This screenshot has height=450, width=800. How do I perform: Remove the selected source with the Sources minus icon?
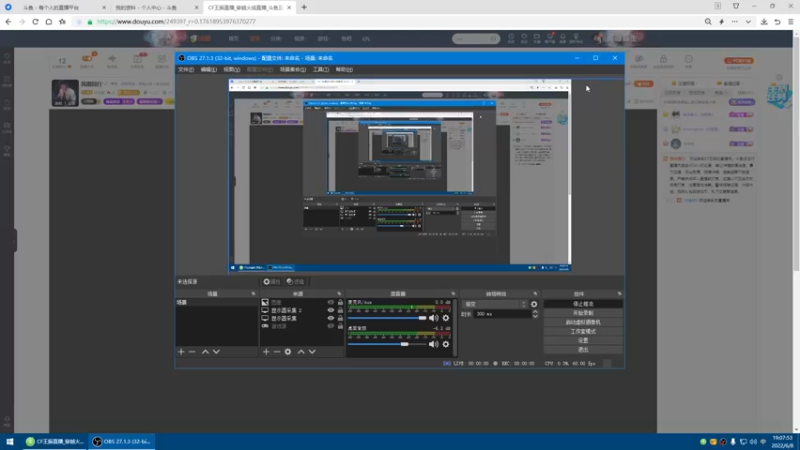[277, 352]
